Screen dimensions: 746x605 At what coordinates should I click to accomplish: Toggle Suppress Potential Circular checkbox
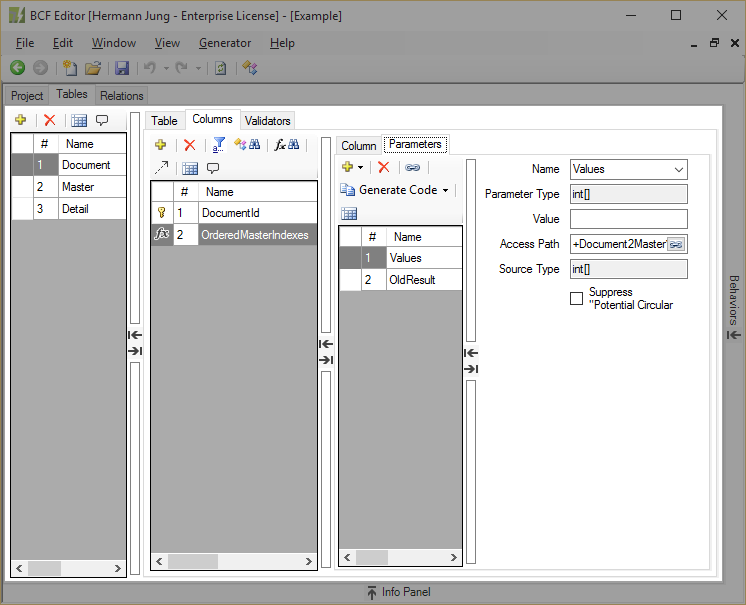(576, 298)
